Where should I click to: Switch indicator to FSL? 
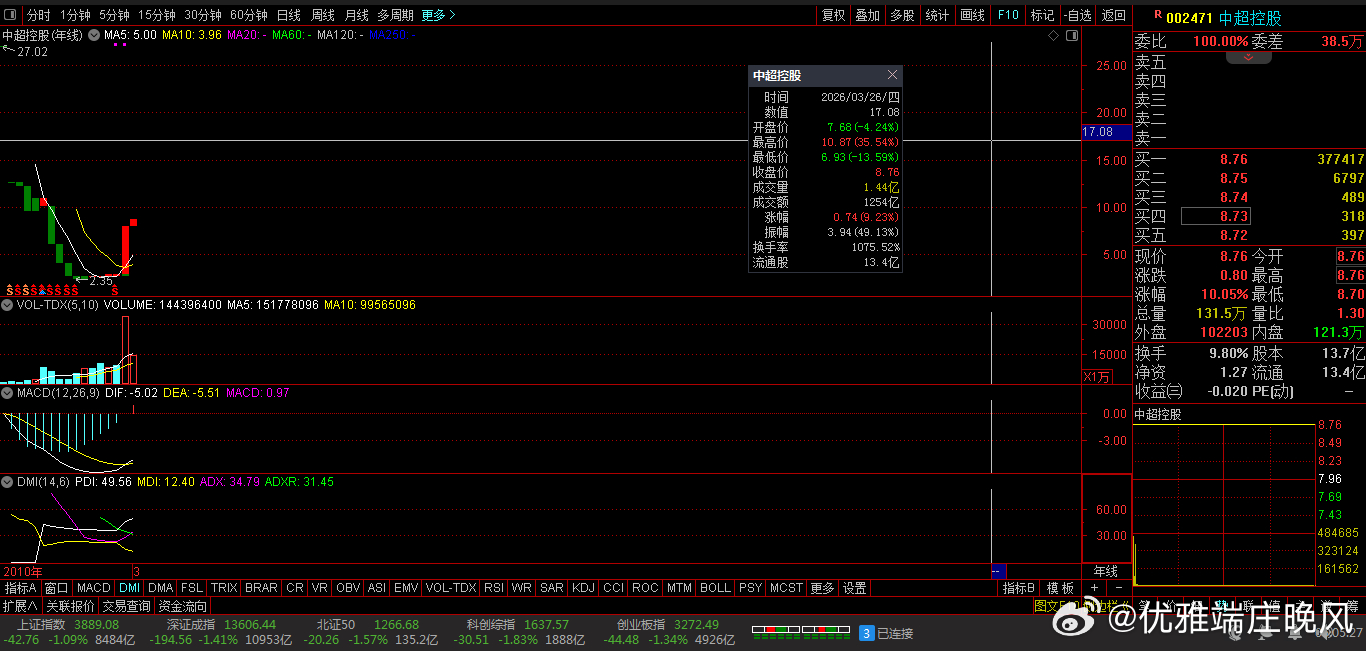pos(192,588)
